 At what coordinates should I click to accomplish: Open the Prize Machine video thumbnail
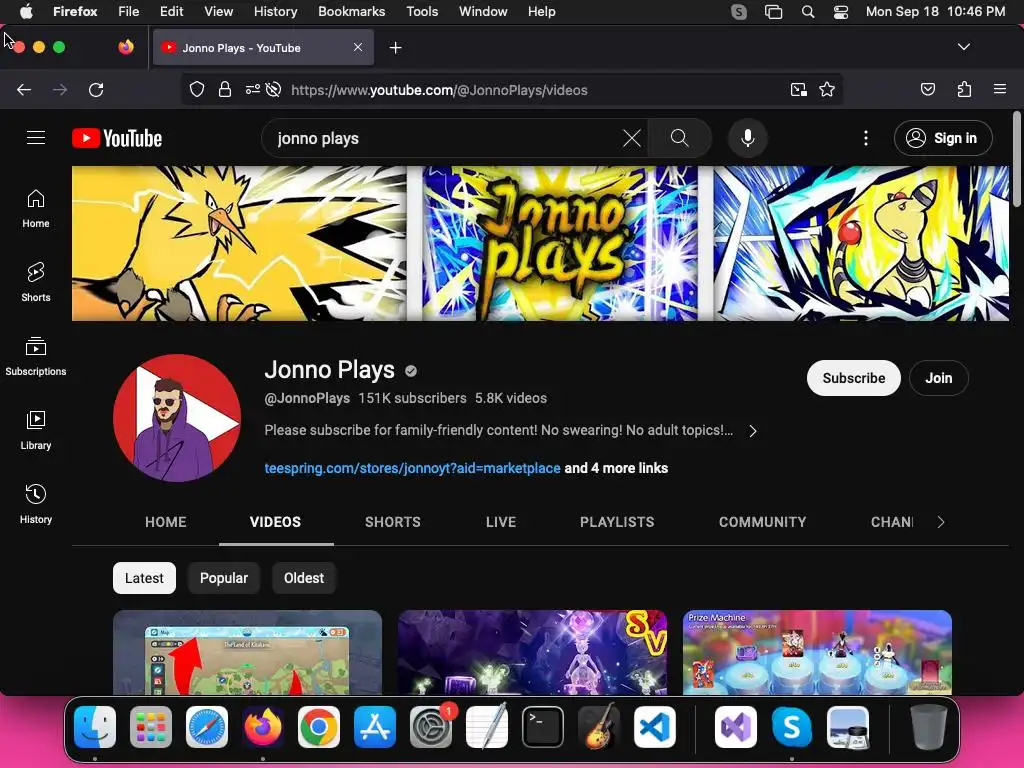pos(818,652)
